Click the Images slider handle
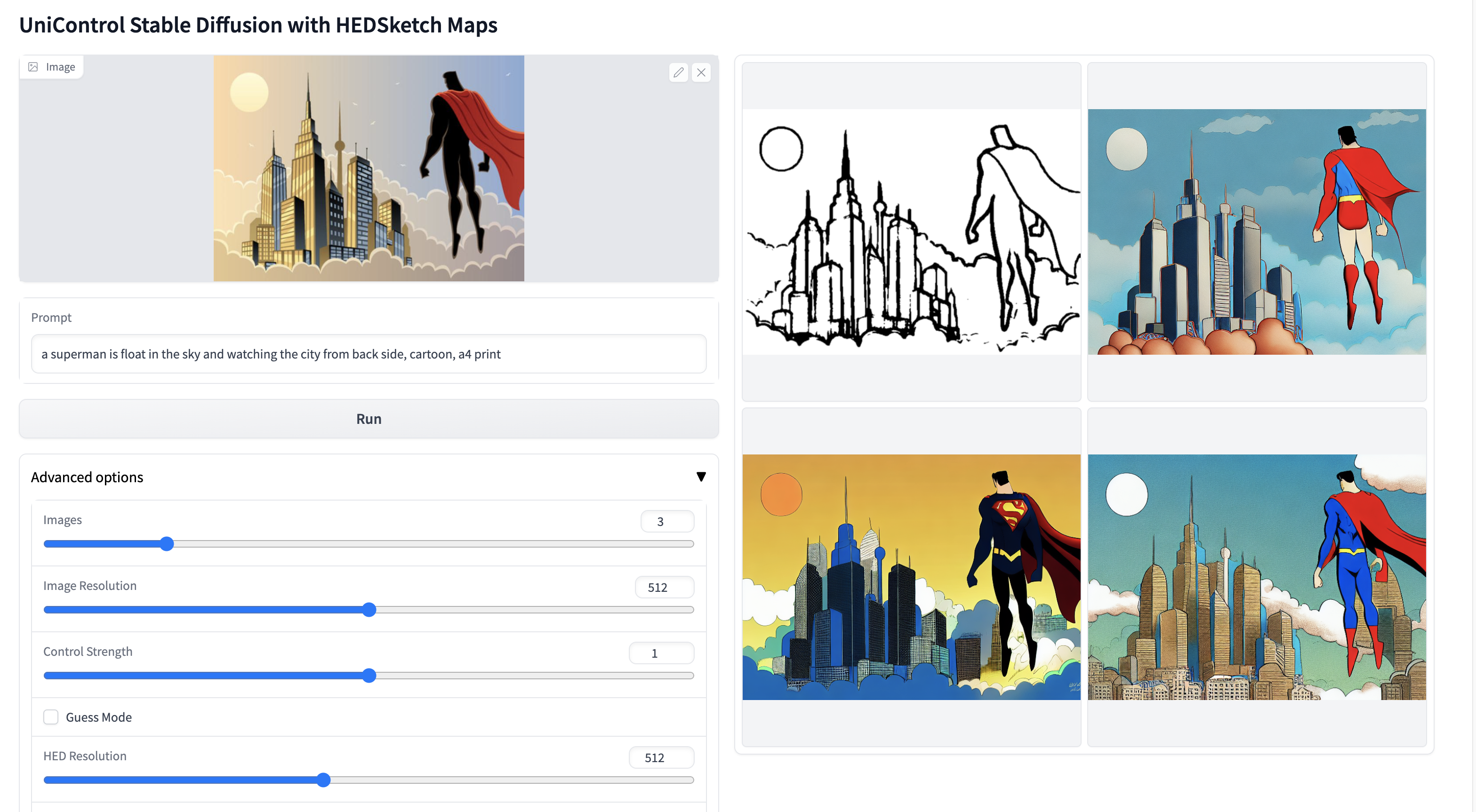Image resolution: width=1476 pixels, height=812 pixels. pyautogui.click(x=167, y=544)
